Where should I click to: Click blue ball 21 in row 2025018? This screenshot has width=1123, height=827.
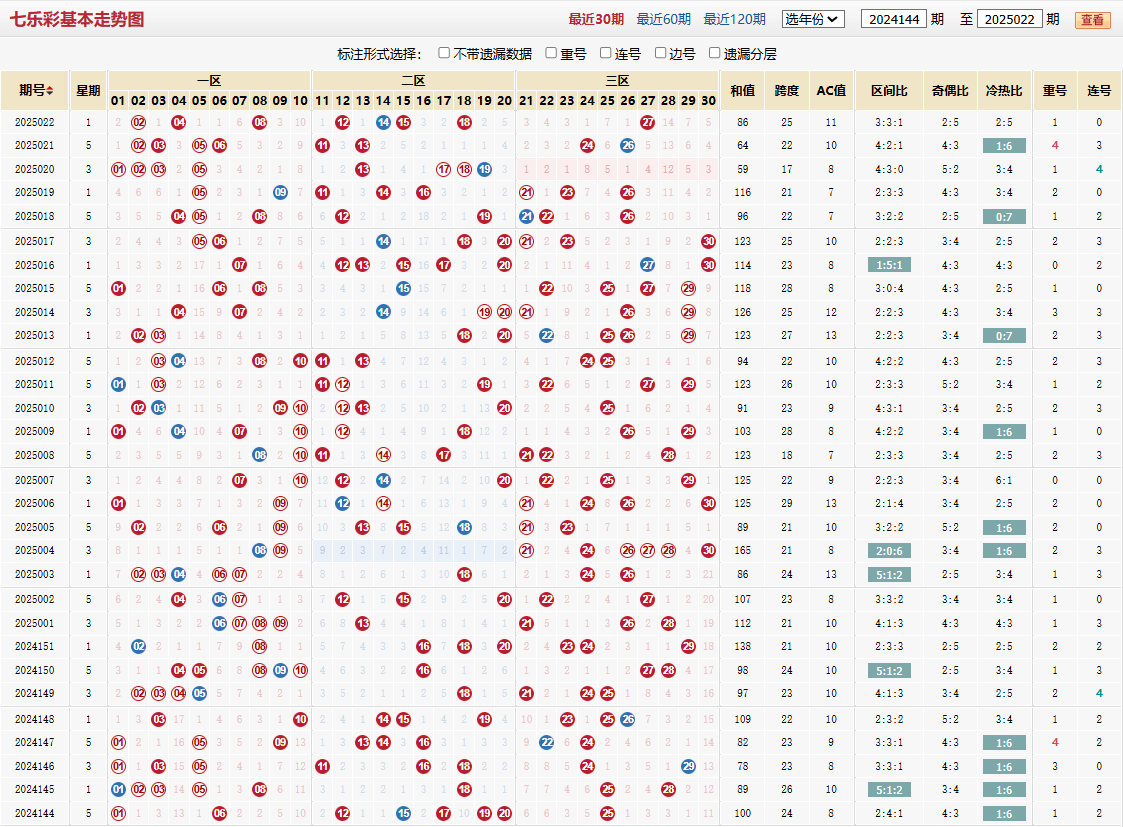point(526,216)
